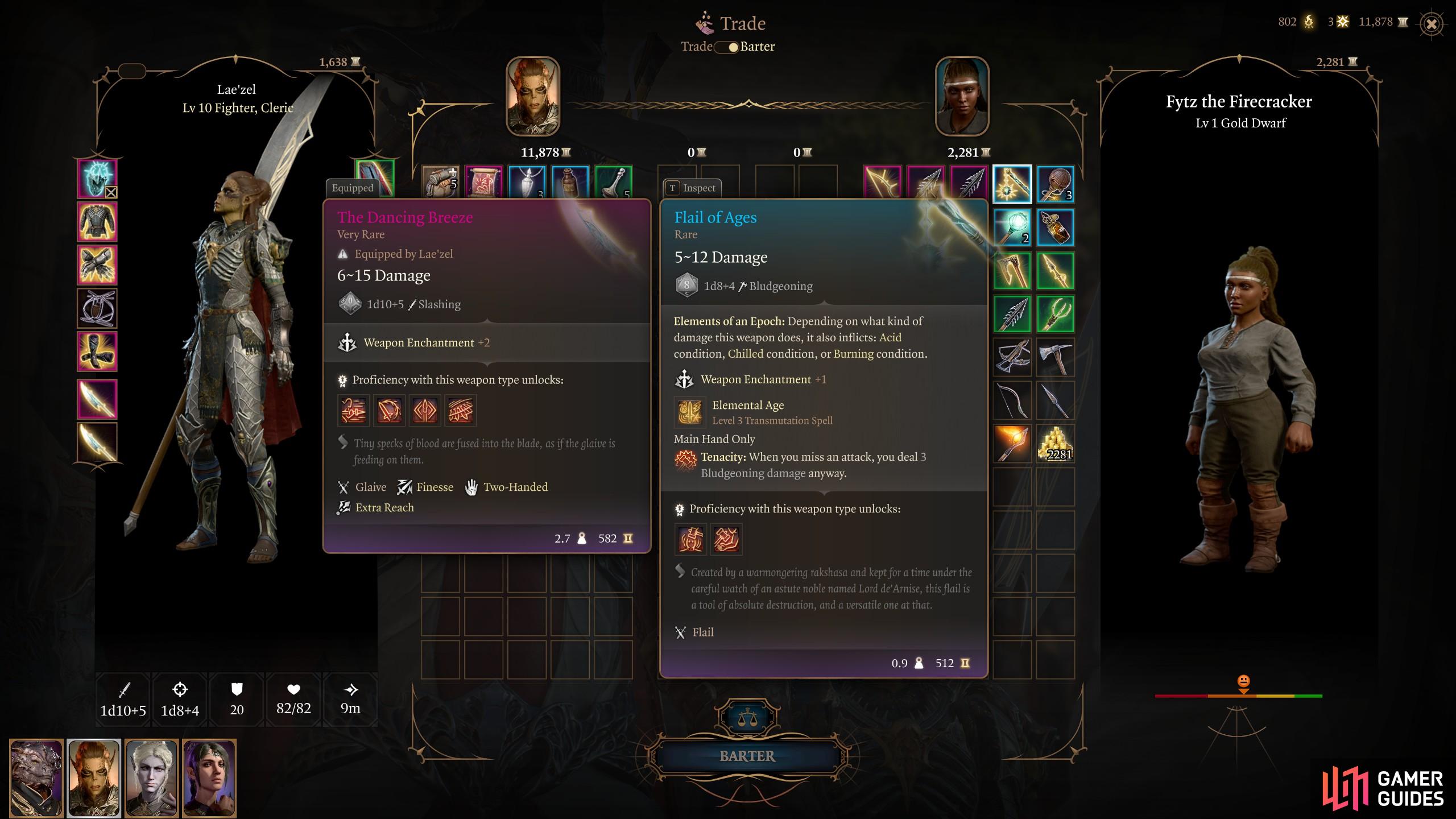1456x819 pixels.
Task: Click Lae'zel's equipped gloves slot
Action: (x=97, y=265)
